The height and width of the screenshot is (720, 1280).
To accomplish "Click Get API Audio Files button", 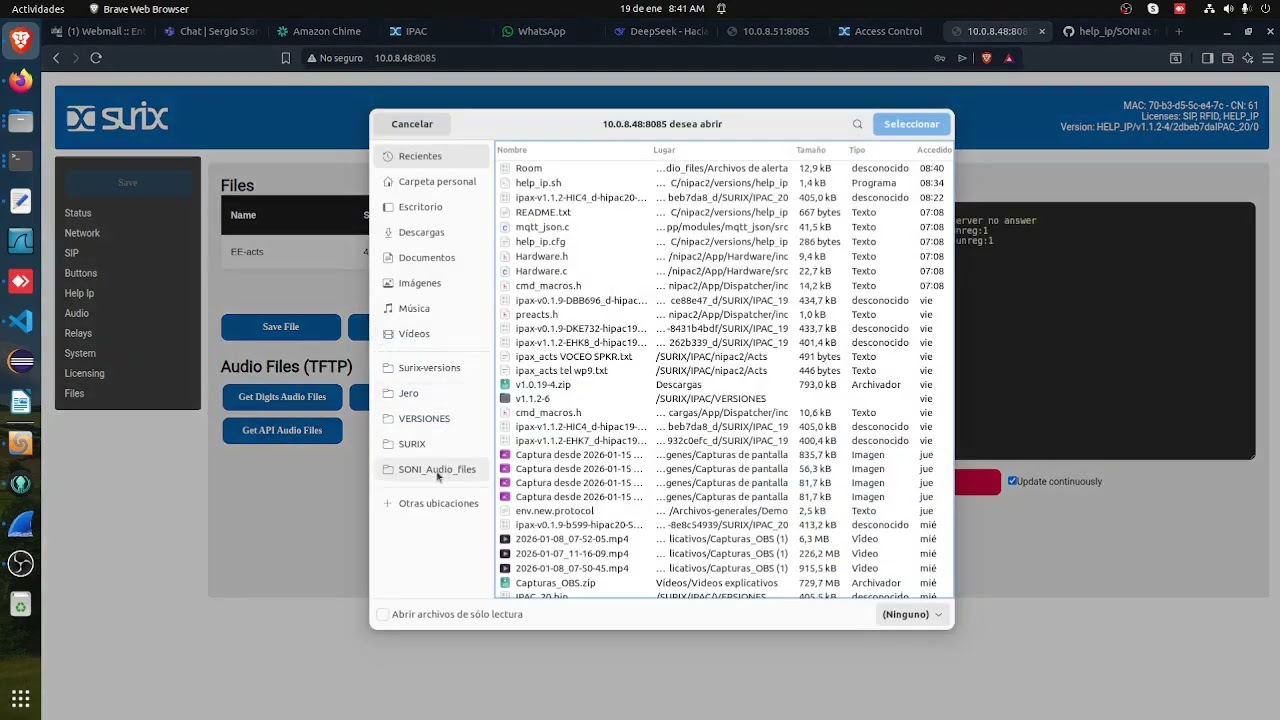I will 282,430.
